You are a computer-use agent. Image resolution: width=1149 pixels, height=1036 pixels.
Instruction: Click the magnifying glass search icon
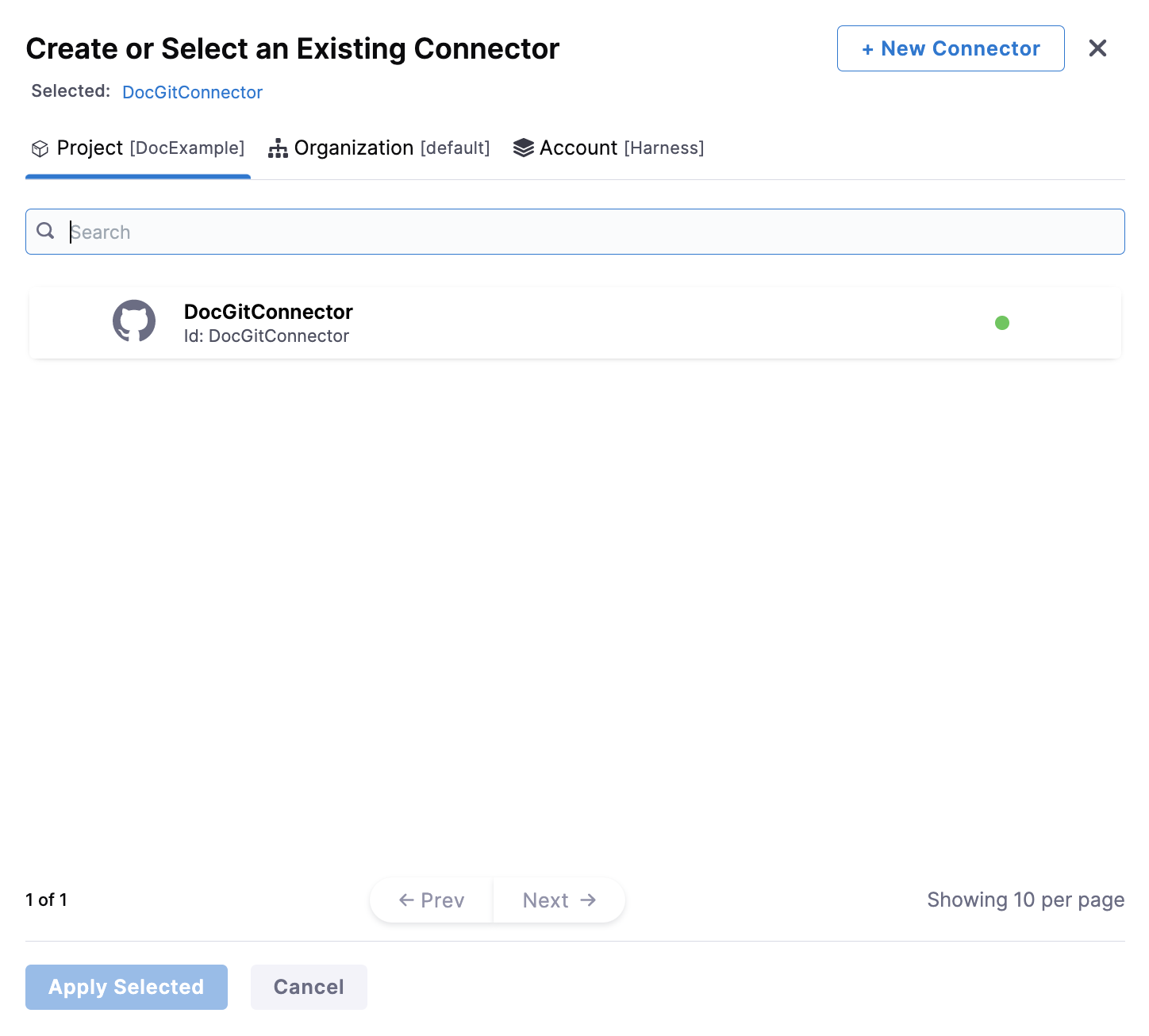click(x=46, y=231)
